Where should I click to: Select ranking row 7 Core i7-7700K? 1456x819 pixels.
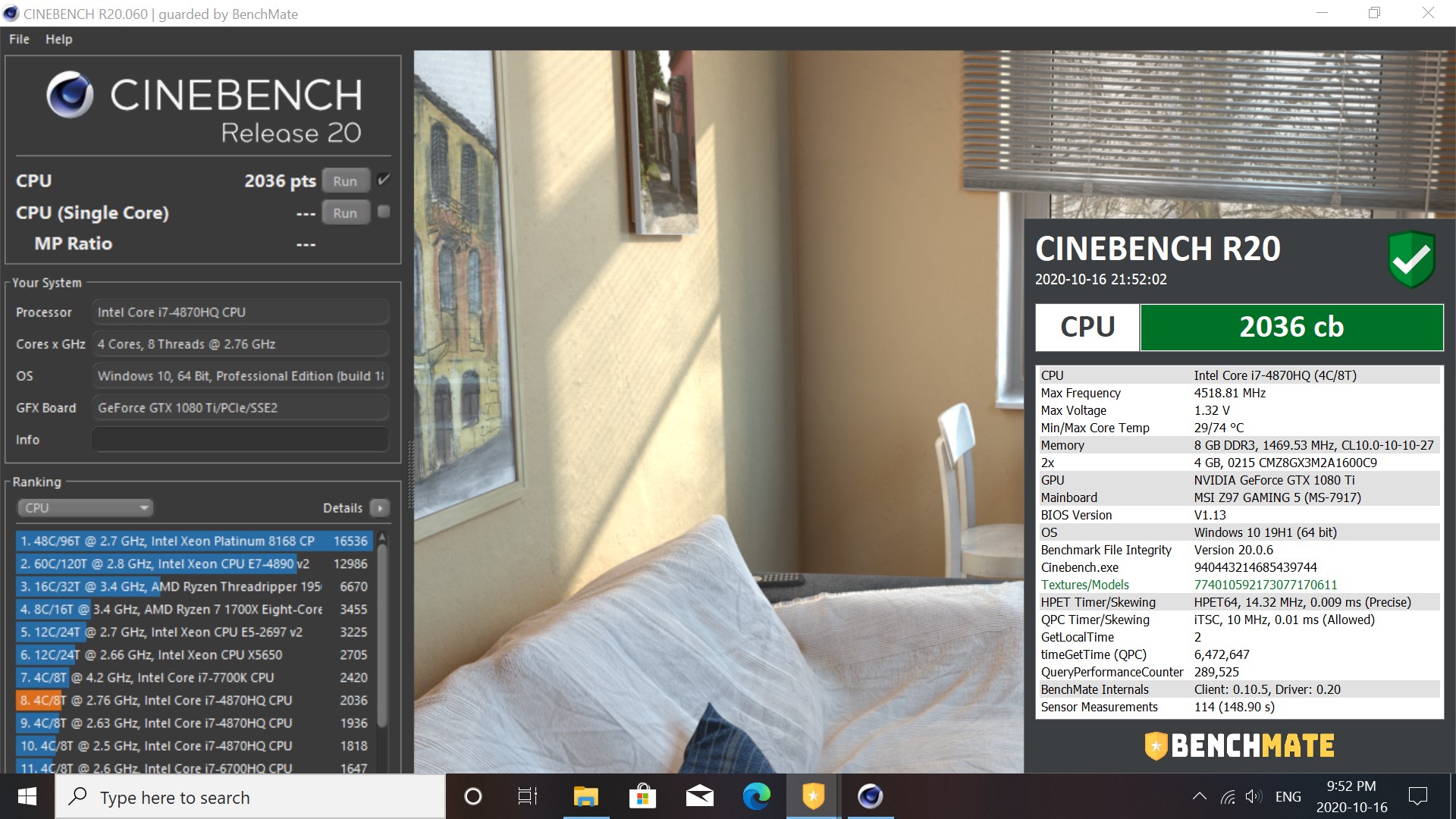coord(194,677)
